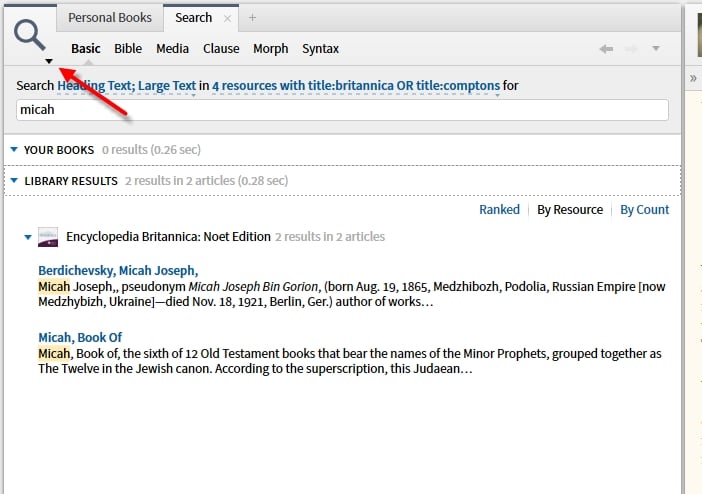Viewport: 702px width, 494px height.
Task: Add a new tab with the plus icon
Action: coord(252,18)
